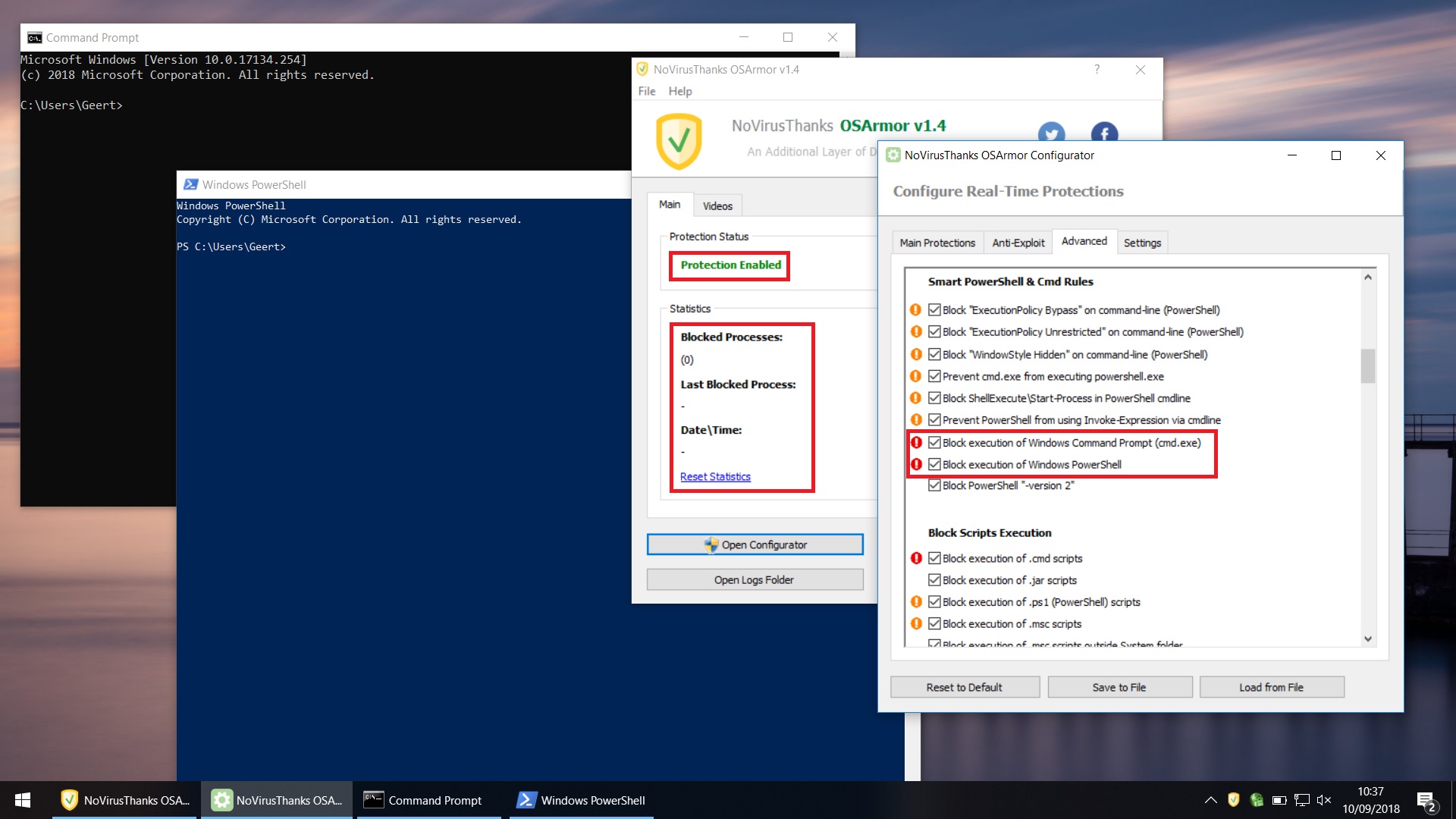This screenshot has width=1456, height=819.
Task: Switch to the Anti-Exploit tab
Action: click(1018, 243)
